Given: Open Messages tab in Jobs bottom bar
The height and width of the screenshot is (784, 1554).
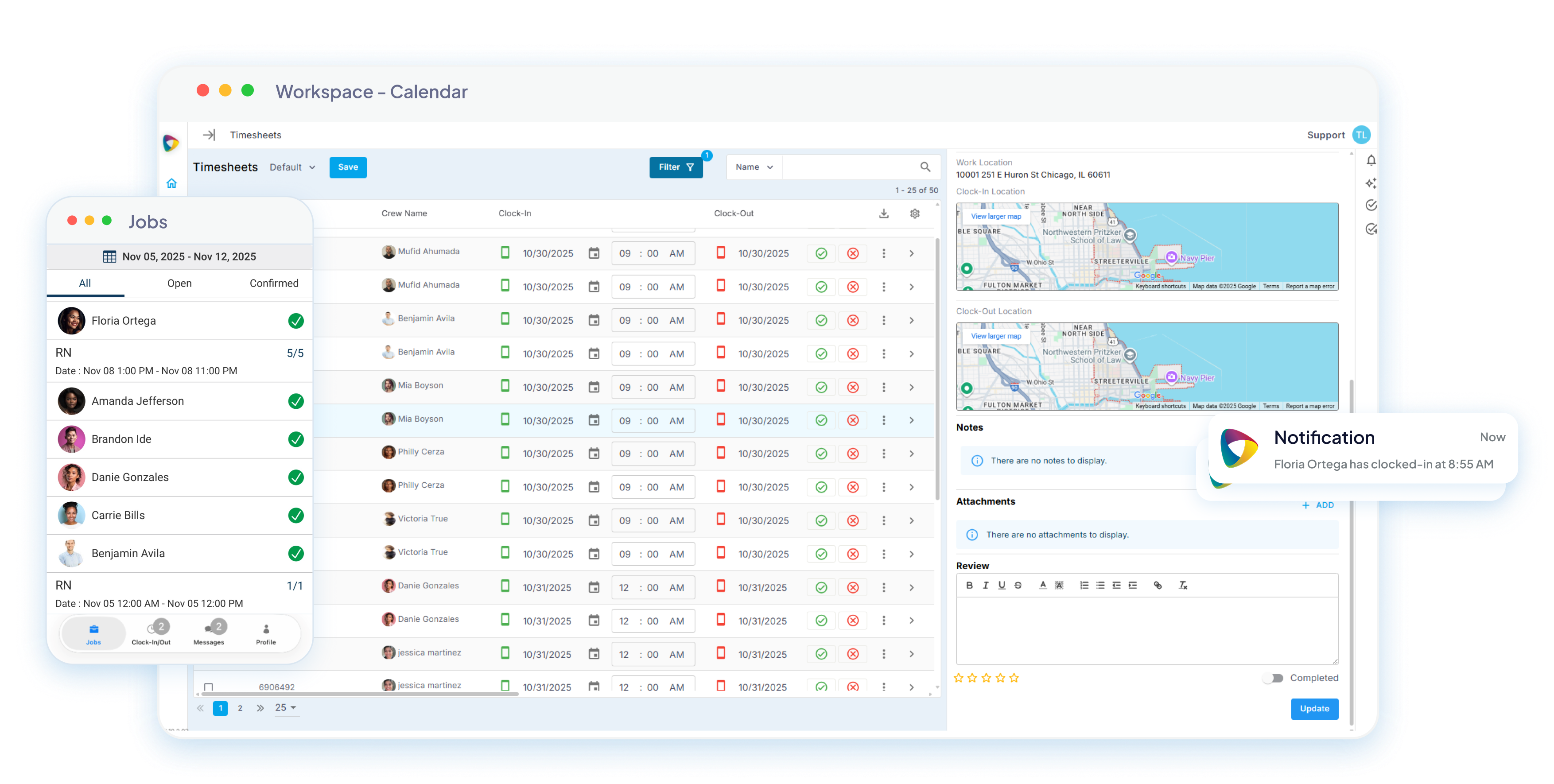Looking at the screenshot, I should click(209, 633).
